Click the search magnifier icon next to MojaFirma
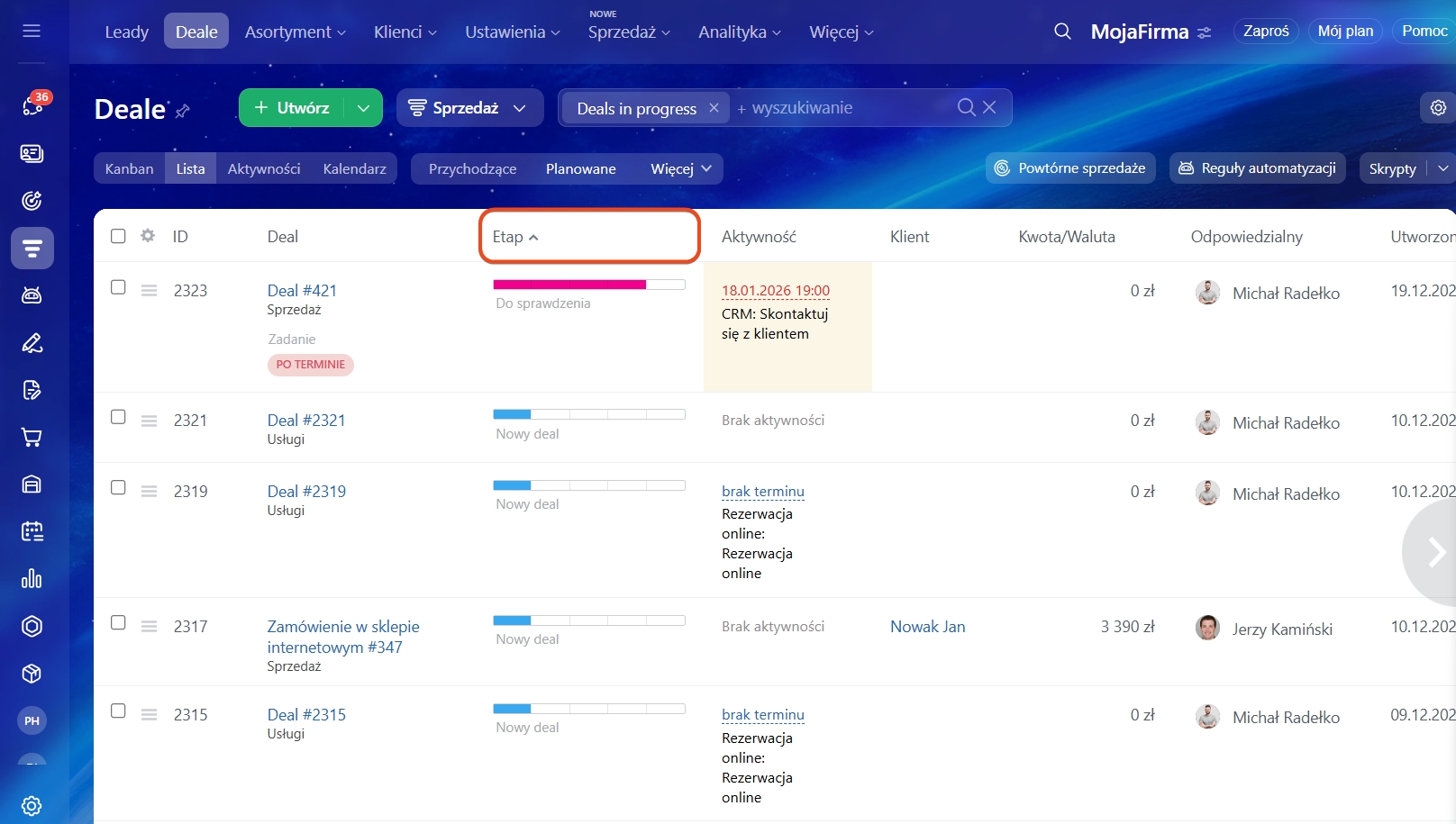This screenshot has height=824, width=1456. tap(1062, 32)
